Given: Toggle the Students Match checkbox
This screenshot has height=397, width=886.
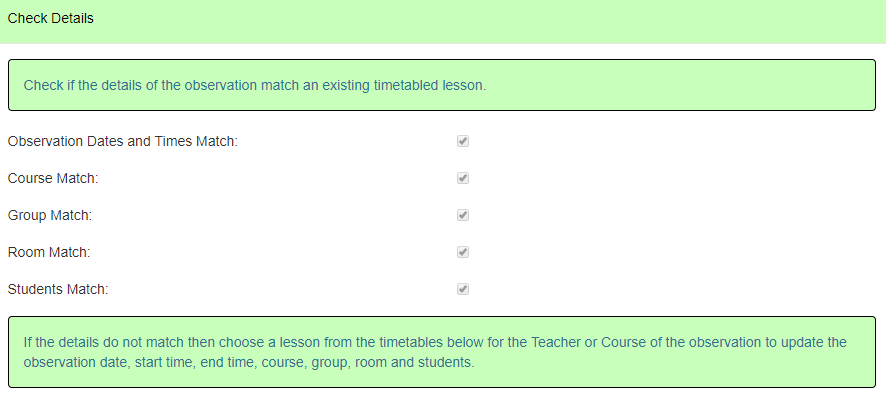Looking at the screenshot, I should click(463, 289).
